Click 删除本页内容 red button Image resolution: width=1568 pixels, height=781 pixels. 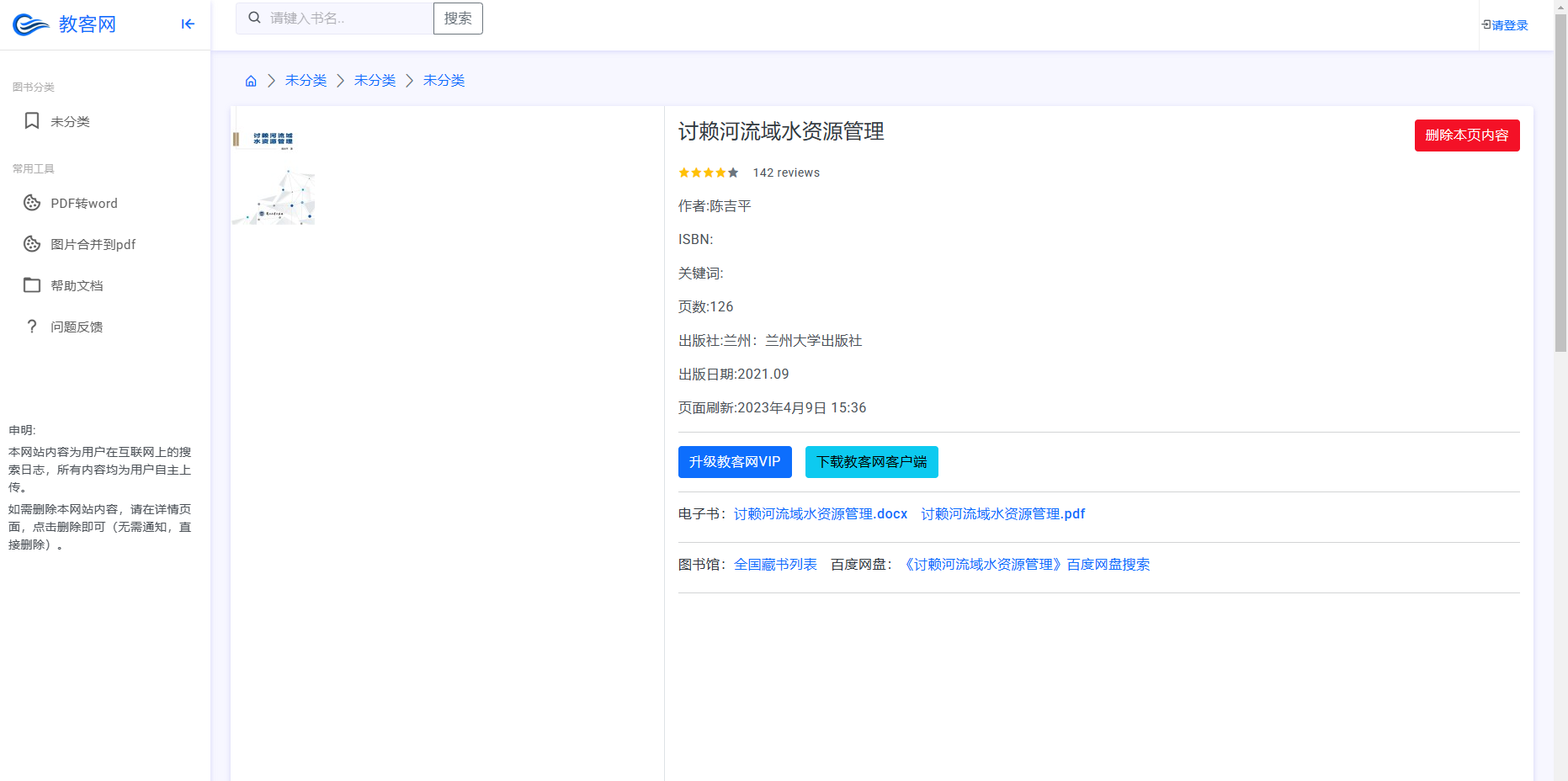[1467, 135]
